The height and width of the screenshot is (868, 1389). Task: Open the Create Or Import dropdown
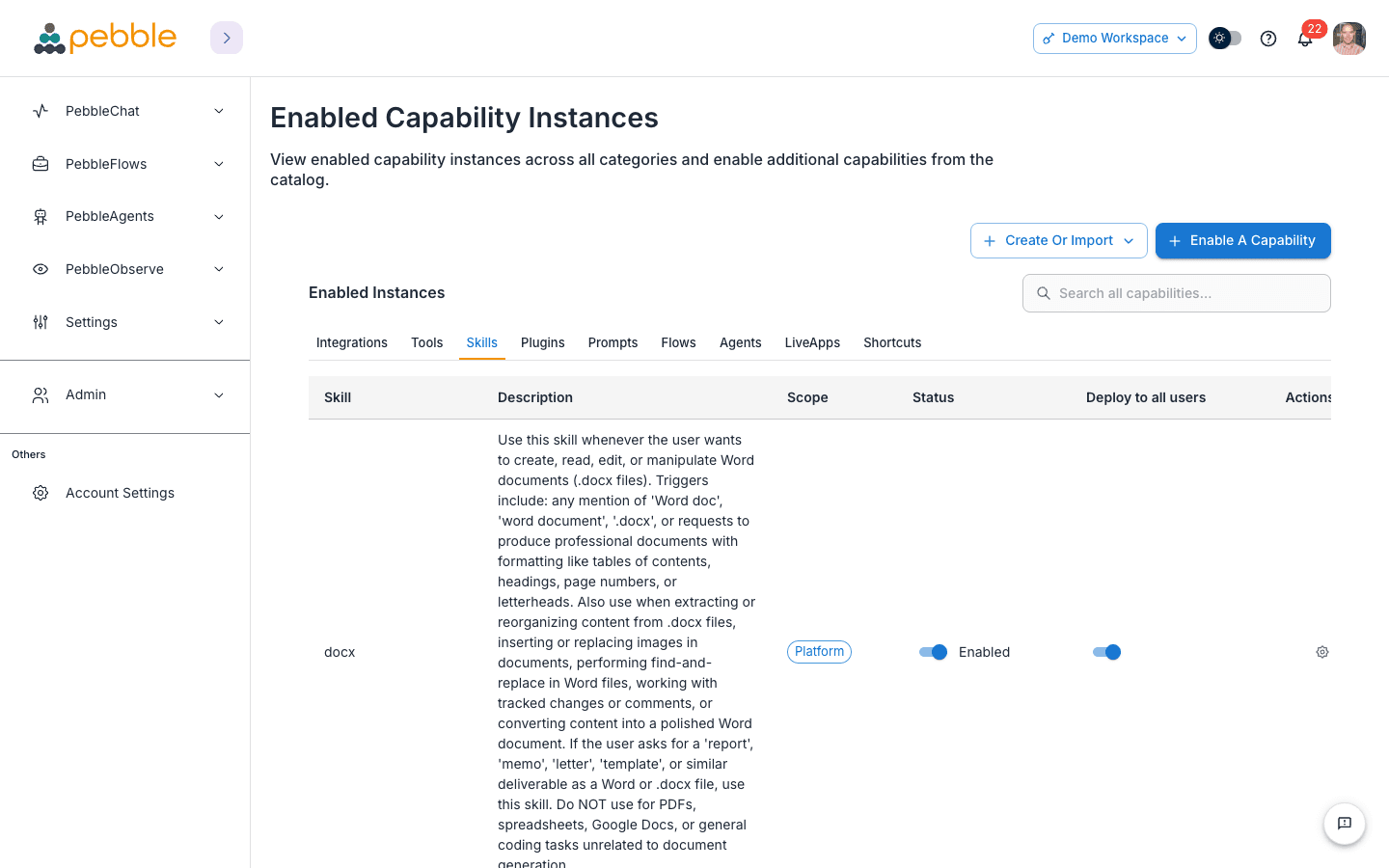1059,241
